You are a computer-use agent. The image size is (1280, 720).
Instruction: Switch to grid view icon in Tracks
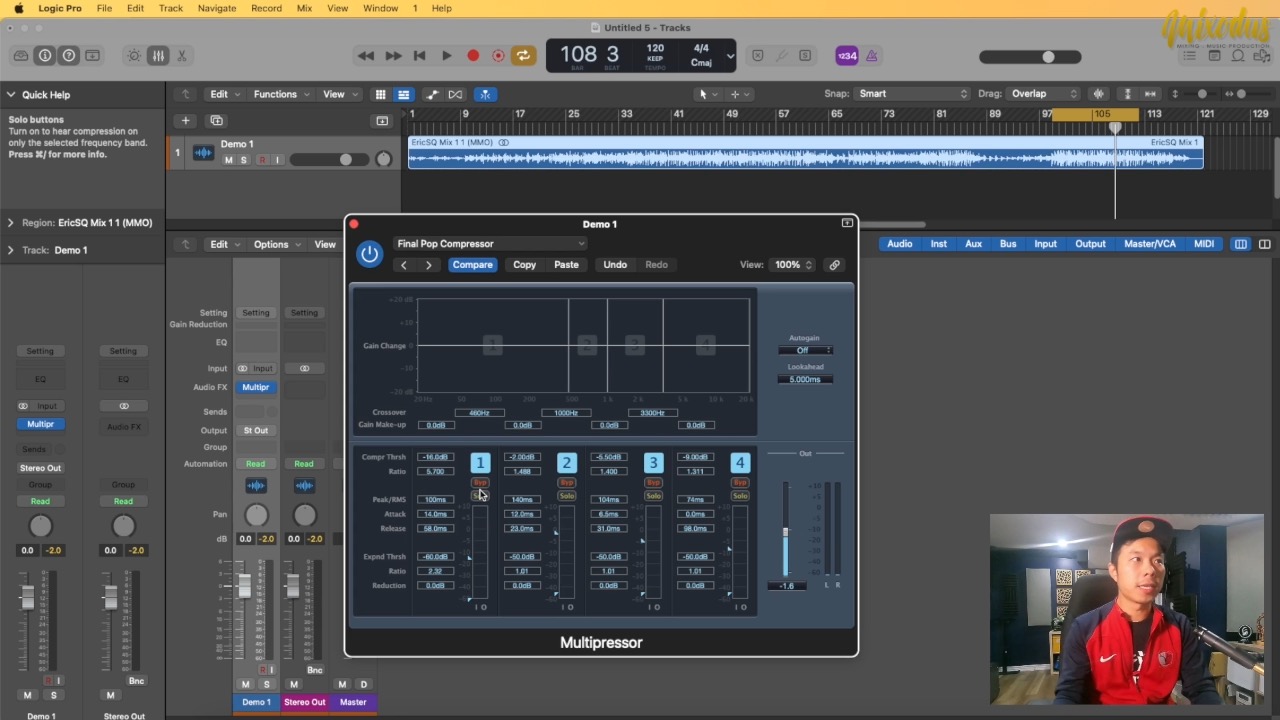coord(380,94)
